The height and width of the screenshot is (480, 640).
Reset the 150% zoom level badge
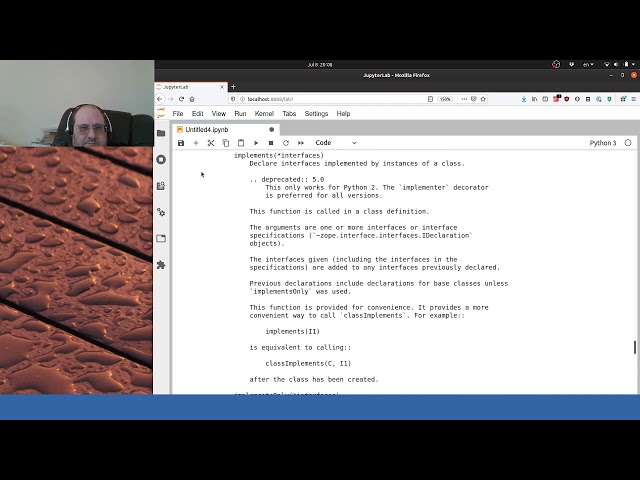[x=445, y=99]
